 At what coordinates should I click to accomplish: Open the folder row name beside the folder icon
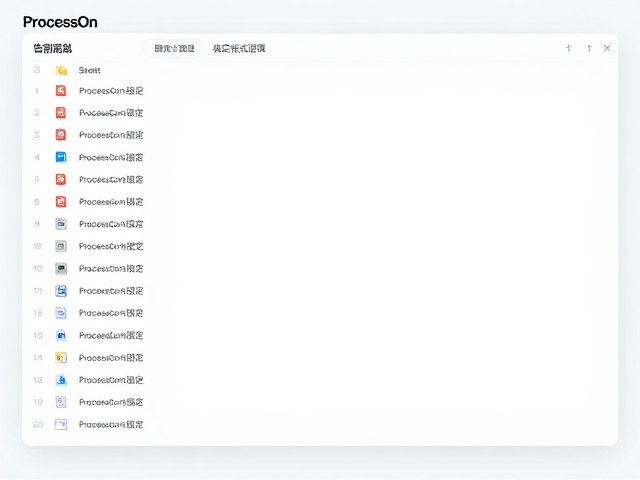[89, 70]
